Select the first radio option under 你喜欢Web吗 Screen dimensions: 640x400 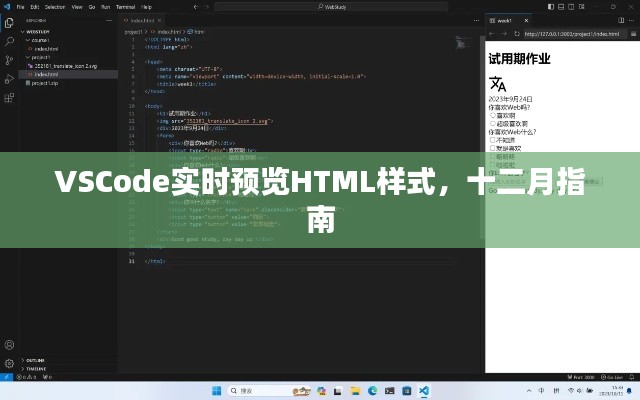tap(493, 116)
